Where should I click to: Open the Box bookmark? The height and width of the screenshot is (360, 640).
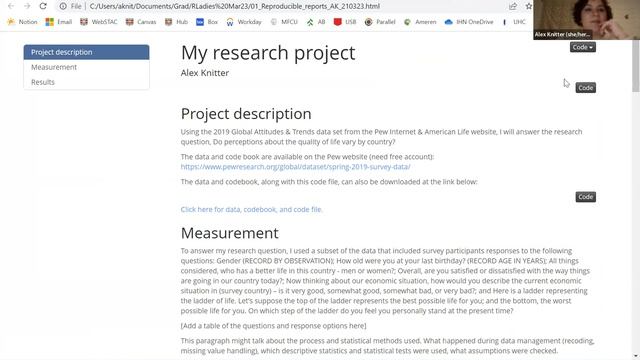click(207, 22)
